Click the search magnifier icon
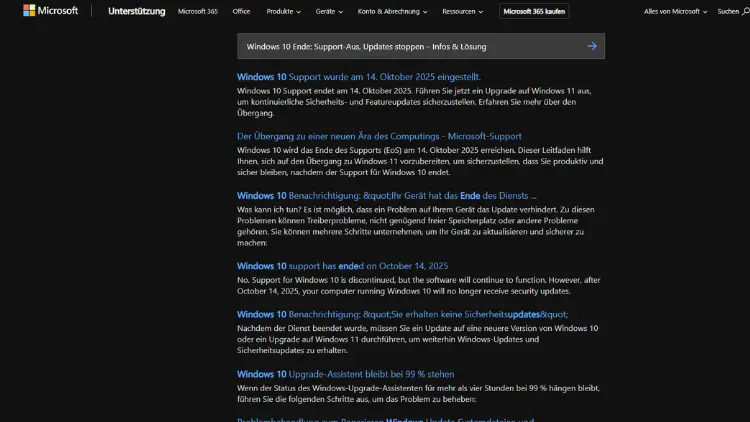This screenshot has width=750, height=422. pos(745,11)
